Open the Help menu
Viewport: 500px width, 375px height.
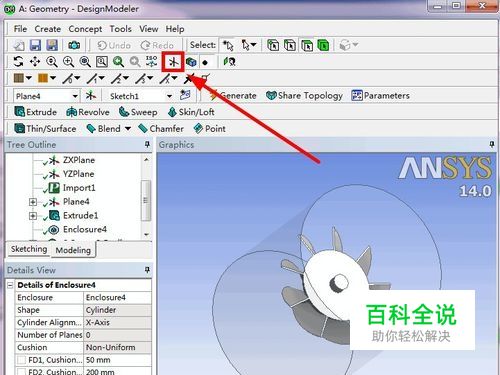(175, 29)
